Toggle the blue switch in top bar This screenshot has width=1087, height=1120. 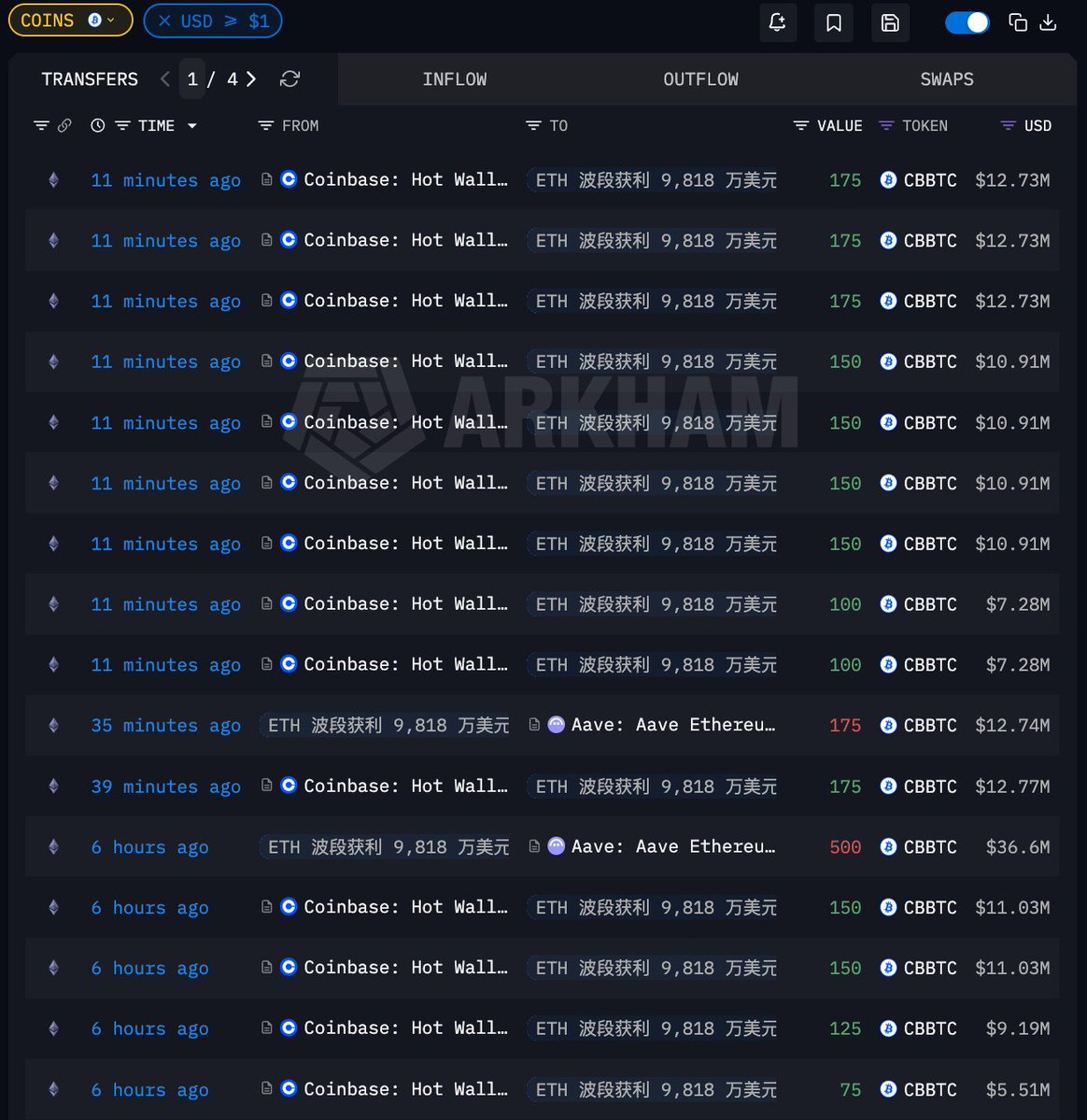coord(967,22)
